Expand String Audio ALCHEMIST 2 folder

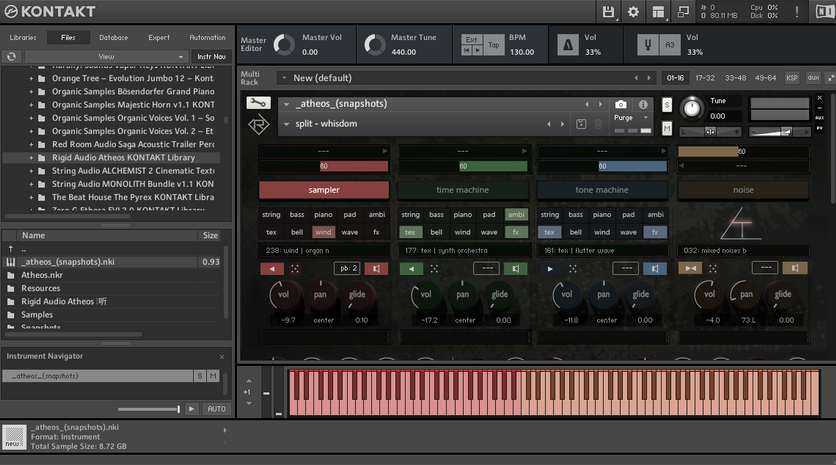tap(31, 171)
